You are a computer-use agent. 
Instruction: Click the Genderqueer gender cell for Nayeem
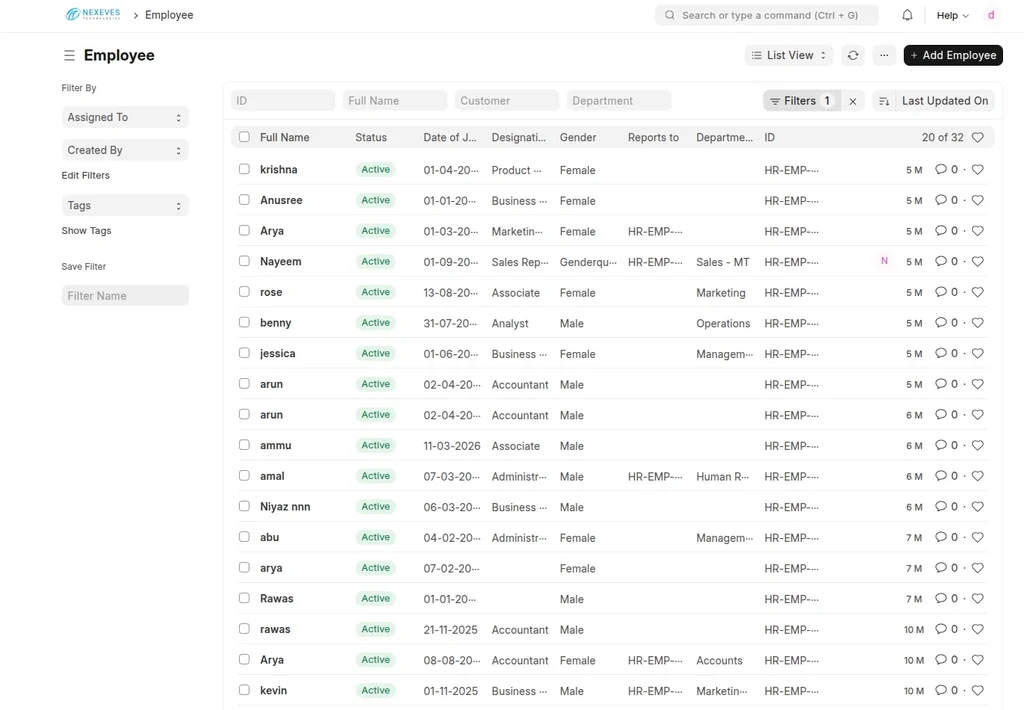588,262
